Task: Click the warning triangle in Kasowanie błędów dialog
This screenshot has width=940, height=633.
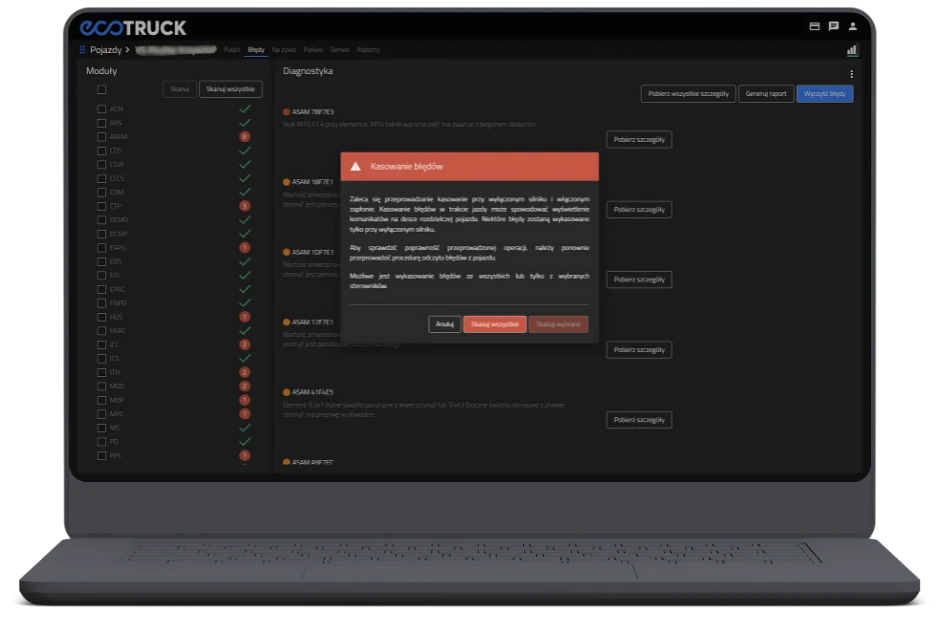Action: click(x=355, y=166)
